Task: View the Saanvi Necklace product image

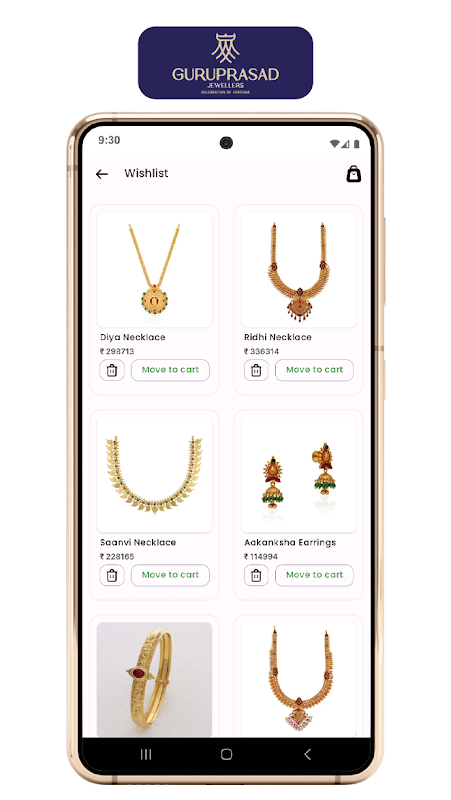Action: coord(155,475)
